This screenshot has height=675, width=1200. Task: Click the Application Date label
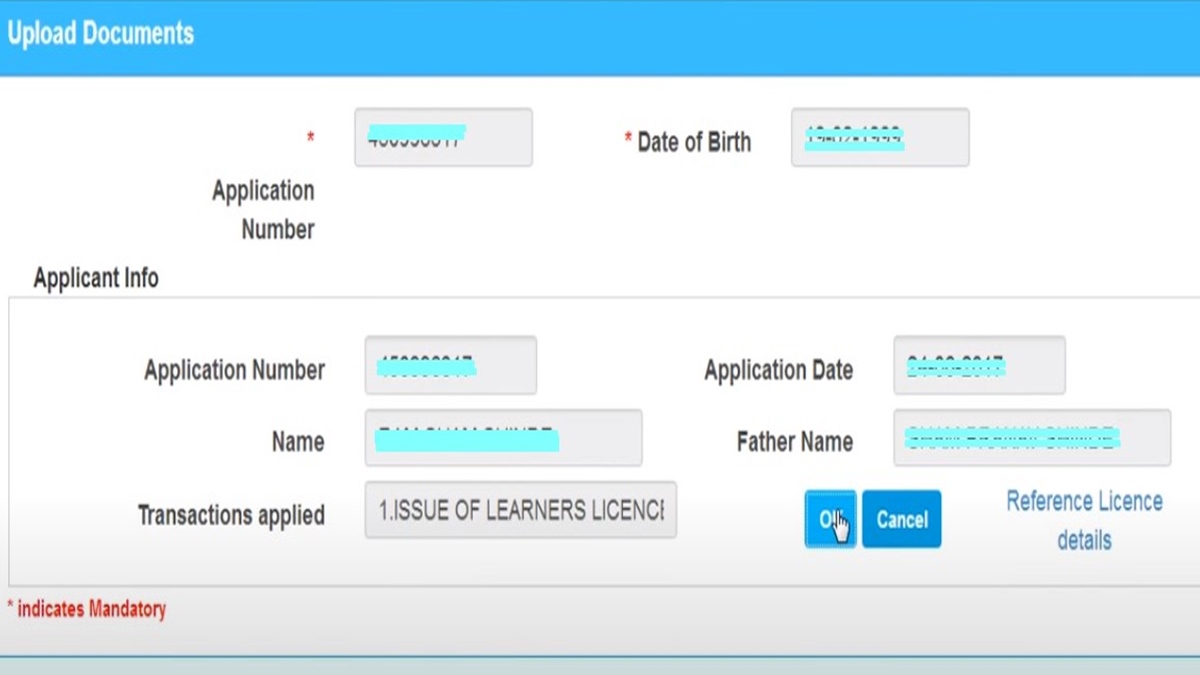[778, 370]
